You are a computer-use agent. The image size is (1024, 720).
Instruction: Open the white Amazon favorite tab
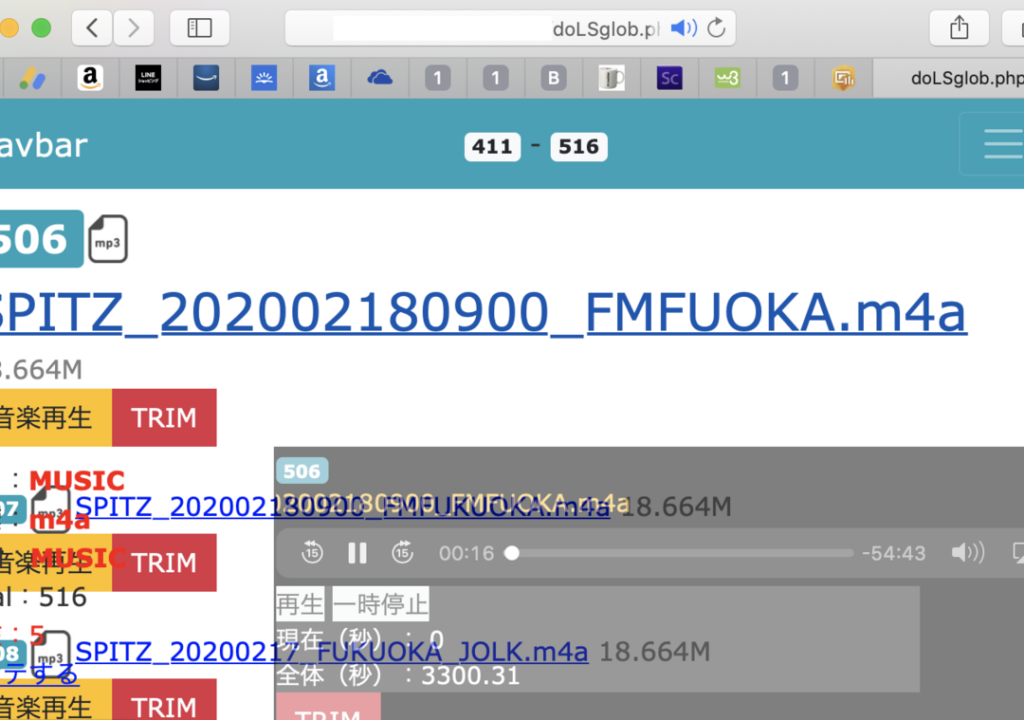(90, 78)
